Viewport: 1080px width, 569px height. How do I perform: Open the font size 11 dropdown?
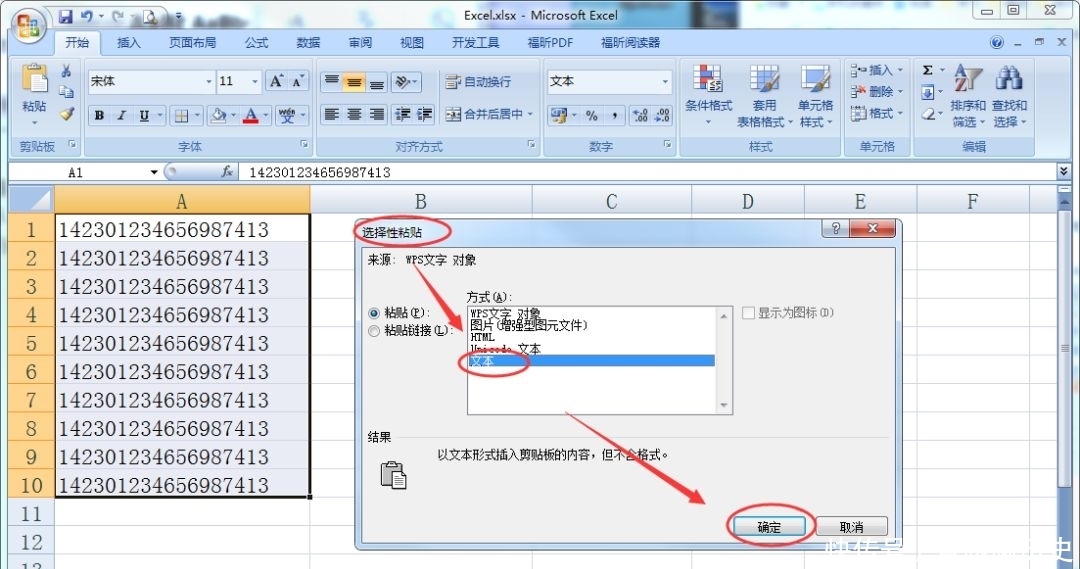[x=254, y=82]
